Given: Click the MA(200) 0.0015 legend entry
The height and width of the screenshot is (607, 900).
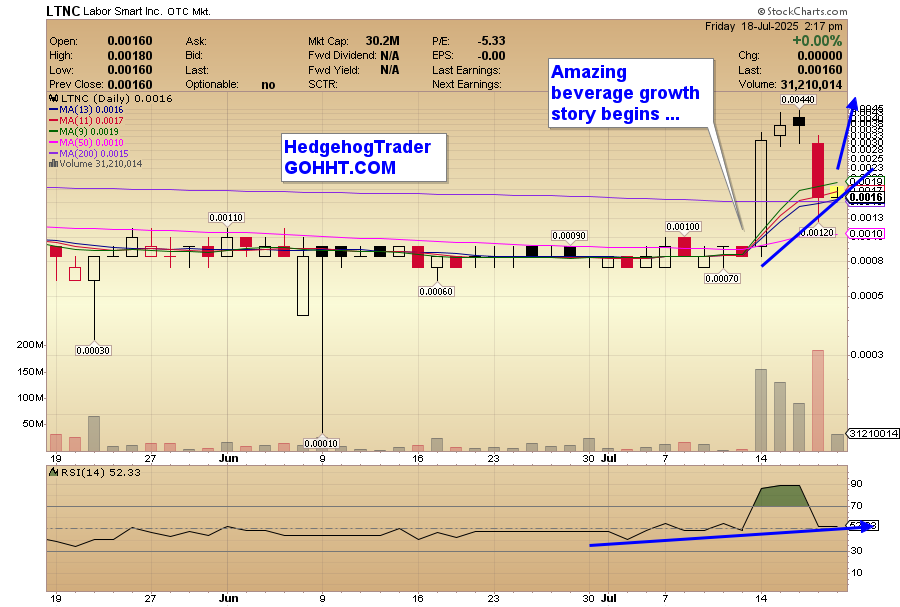Looking at the screenshot, I should pos(89,153).
